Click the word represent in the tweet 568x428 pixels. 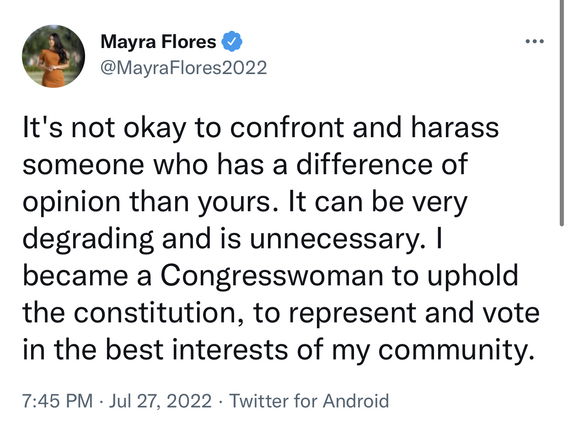pyautogui.click(x=352, y=312)
